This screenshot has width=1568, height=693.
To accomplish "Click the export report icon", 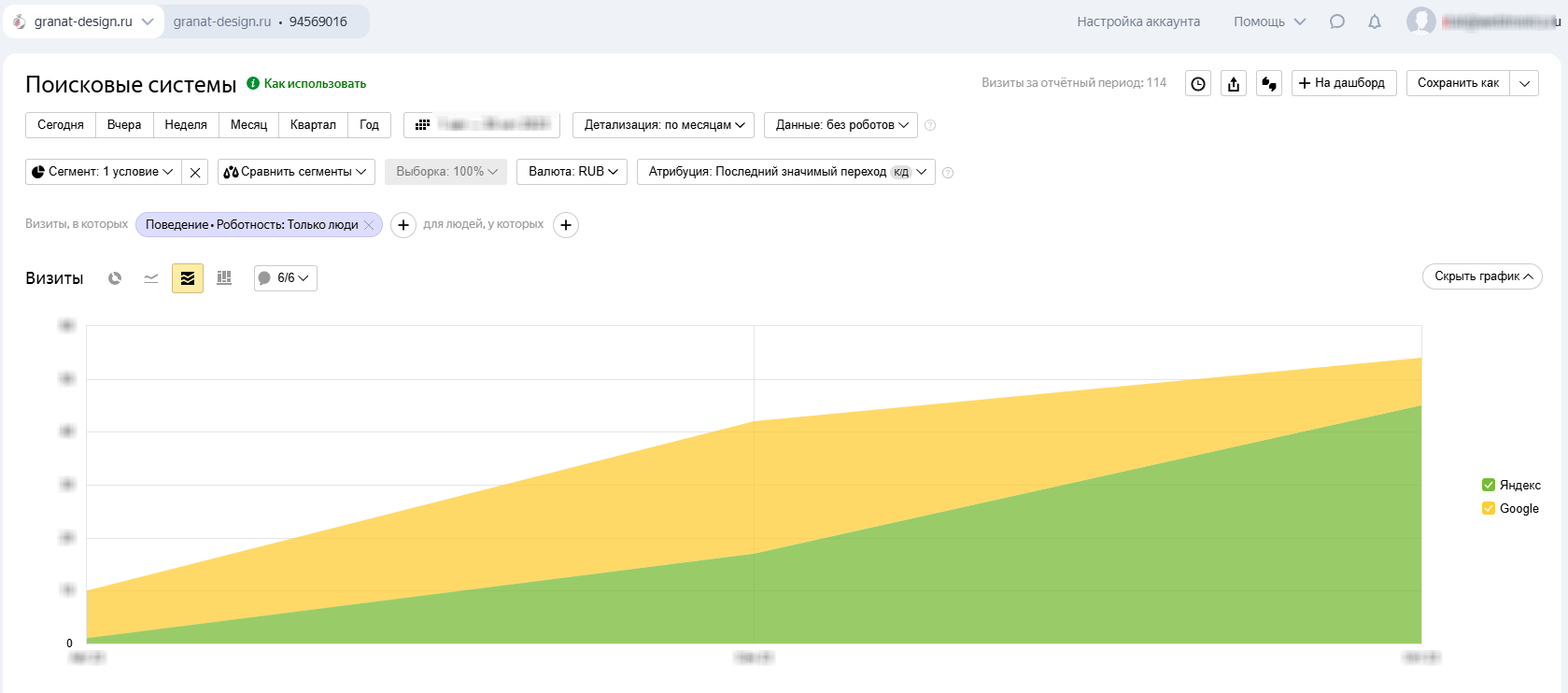I will point(1234,84).
